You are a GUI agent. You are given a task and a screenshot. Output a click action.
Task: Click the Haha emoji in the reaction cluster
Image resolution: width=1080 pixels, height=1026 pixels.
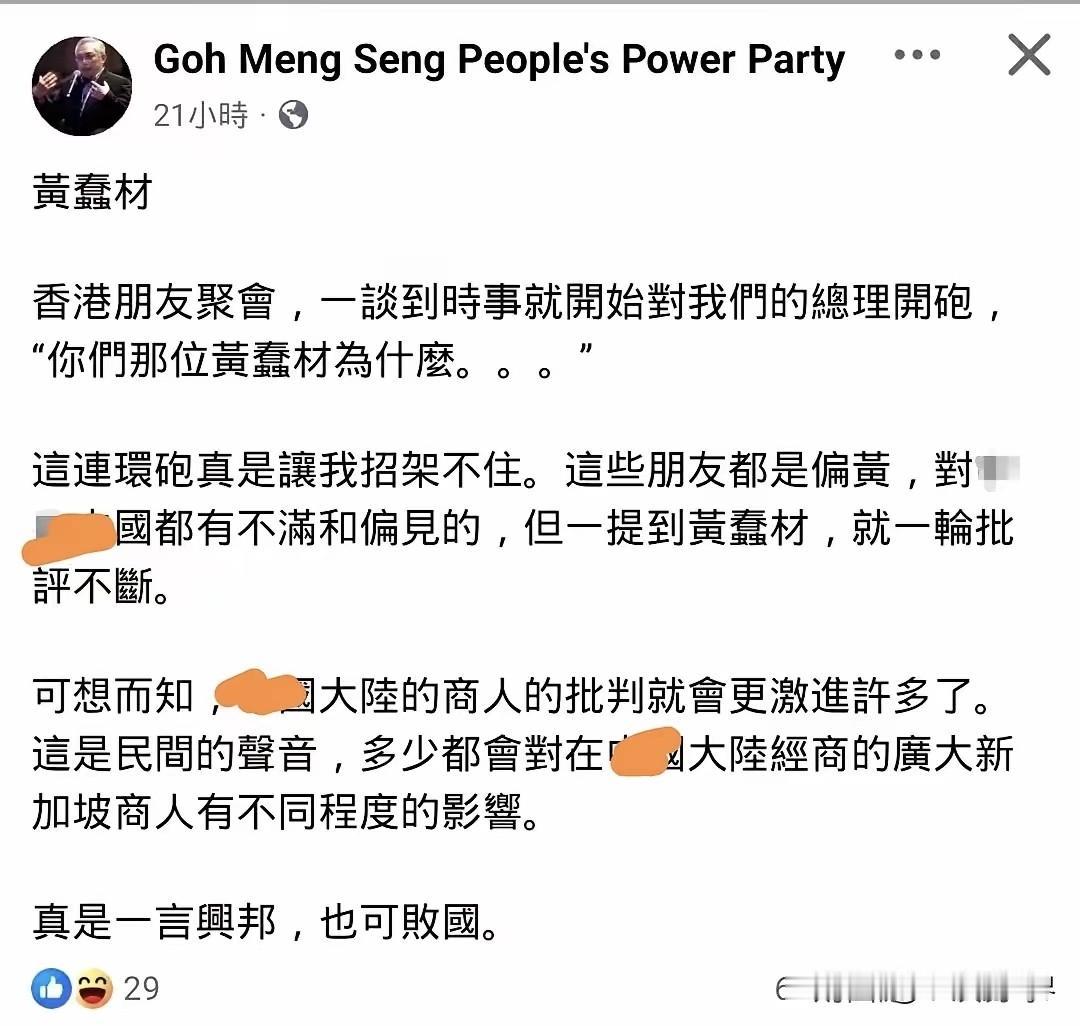[x=91, y=988]
